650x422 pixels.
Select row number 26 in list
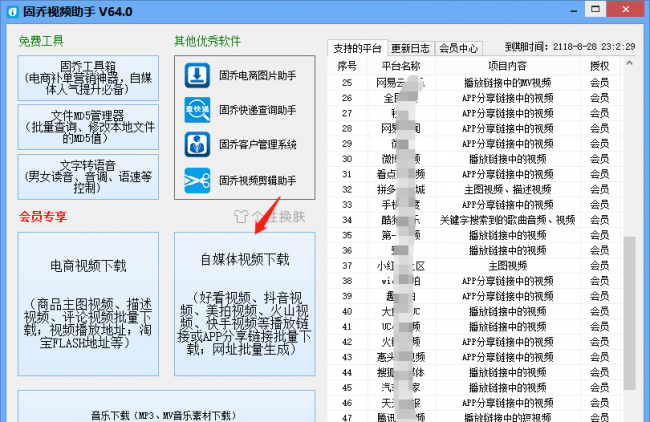[x=347, y=98]
